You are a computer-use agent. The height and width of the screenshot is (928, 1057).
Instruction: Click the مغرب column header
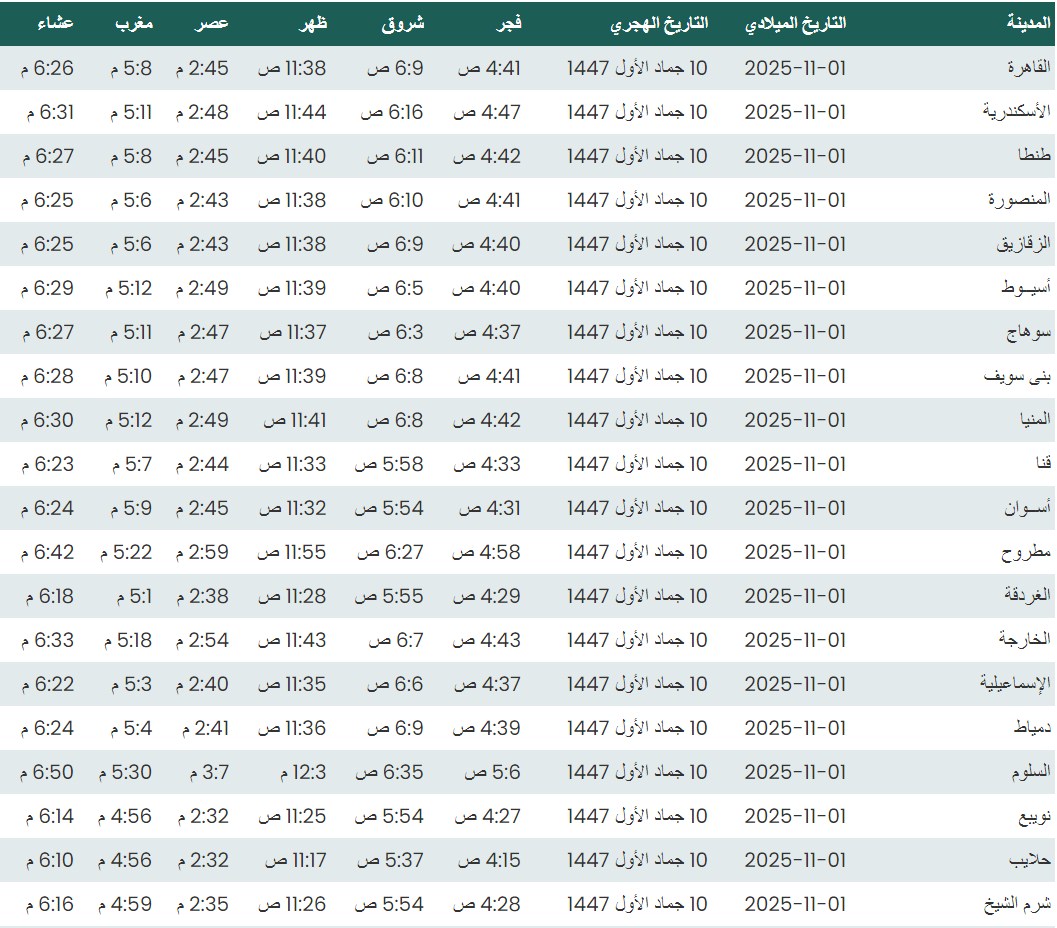click(x=133, y=24)
